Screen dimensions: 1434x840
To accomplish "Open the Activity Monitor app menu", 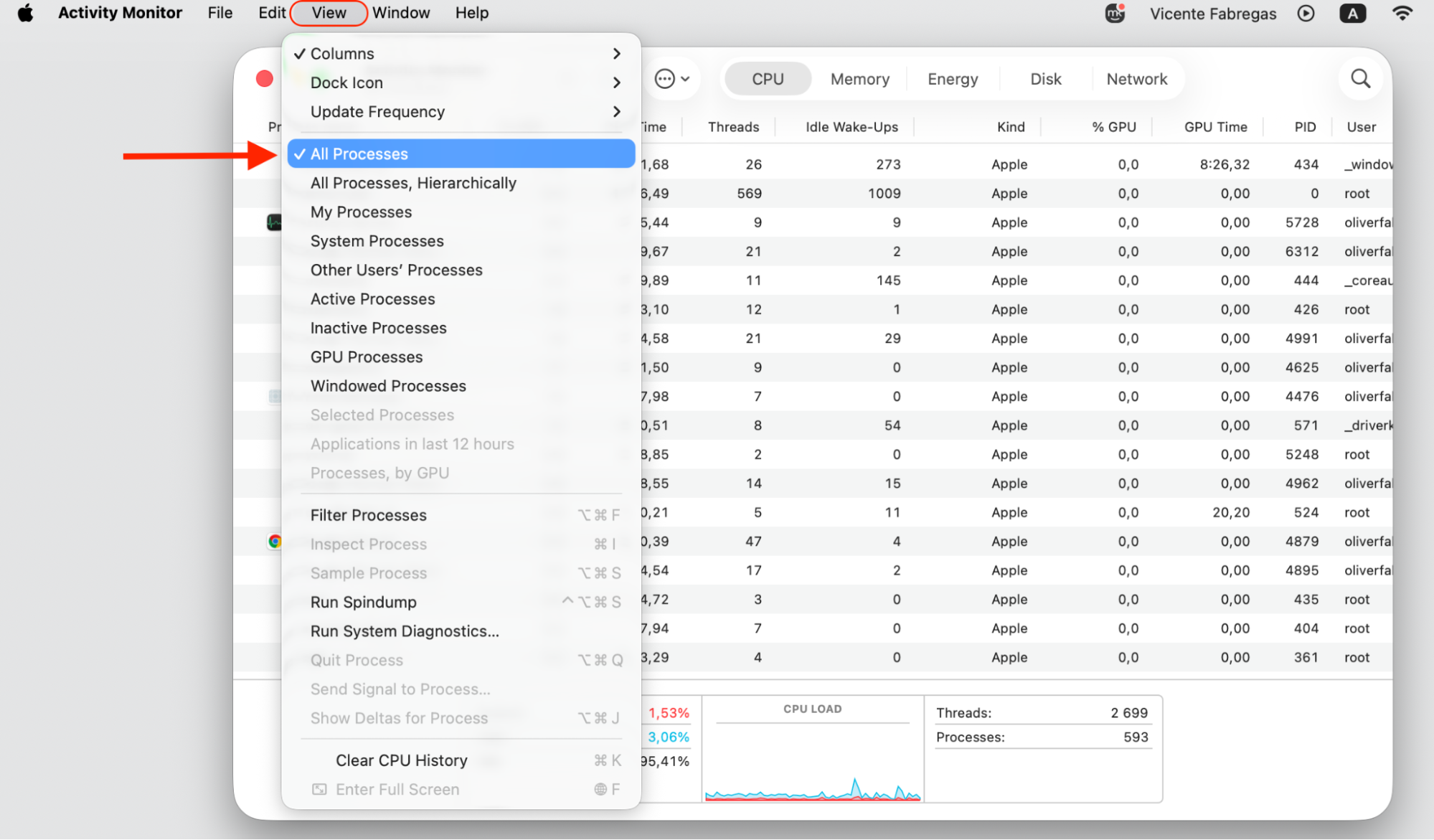I will click(120, 13).
